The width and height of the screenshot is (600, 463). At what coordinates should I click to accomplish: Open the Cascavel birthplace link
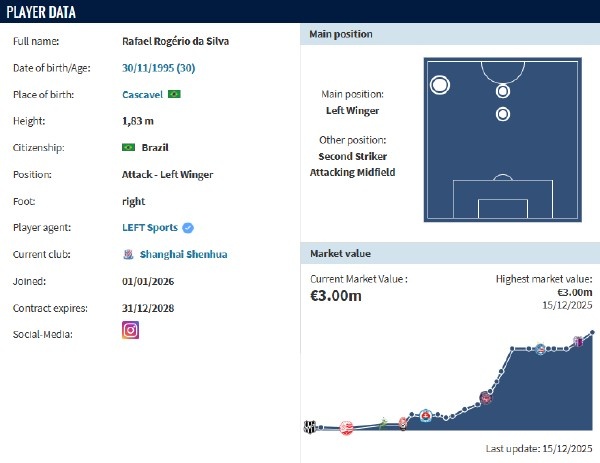(x=143, y=94)
